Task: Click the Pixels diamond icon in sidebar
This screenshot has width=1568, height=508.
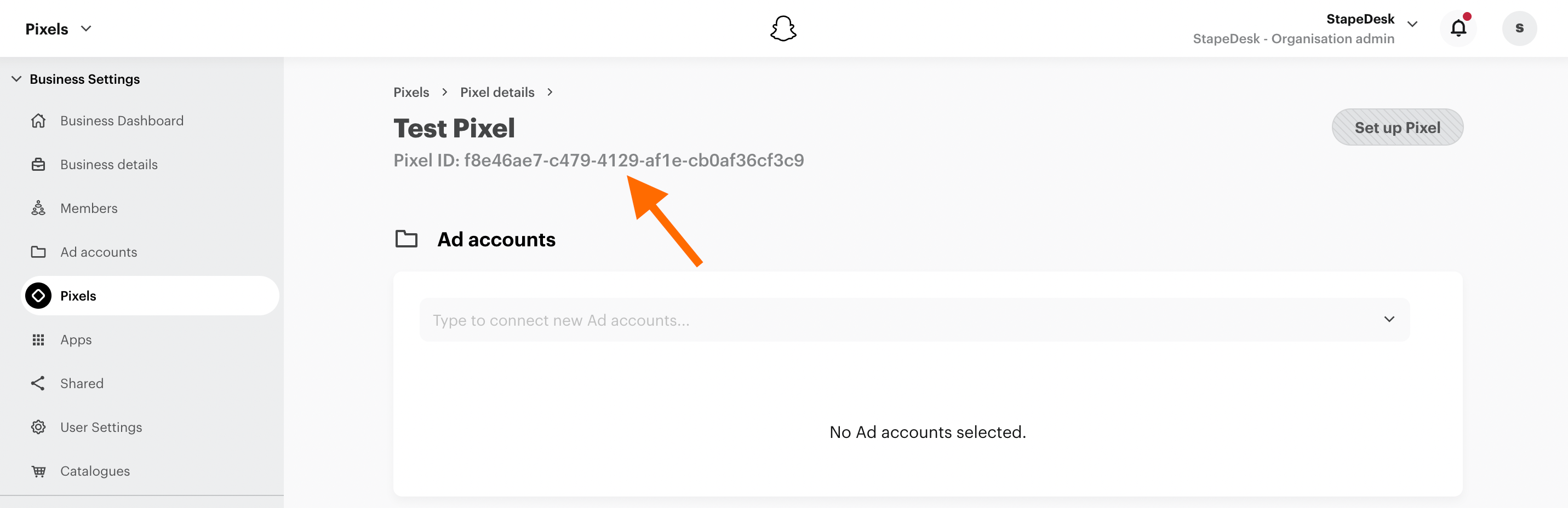Action: (38, 296)
